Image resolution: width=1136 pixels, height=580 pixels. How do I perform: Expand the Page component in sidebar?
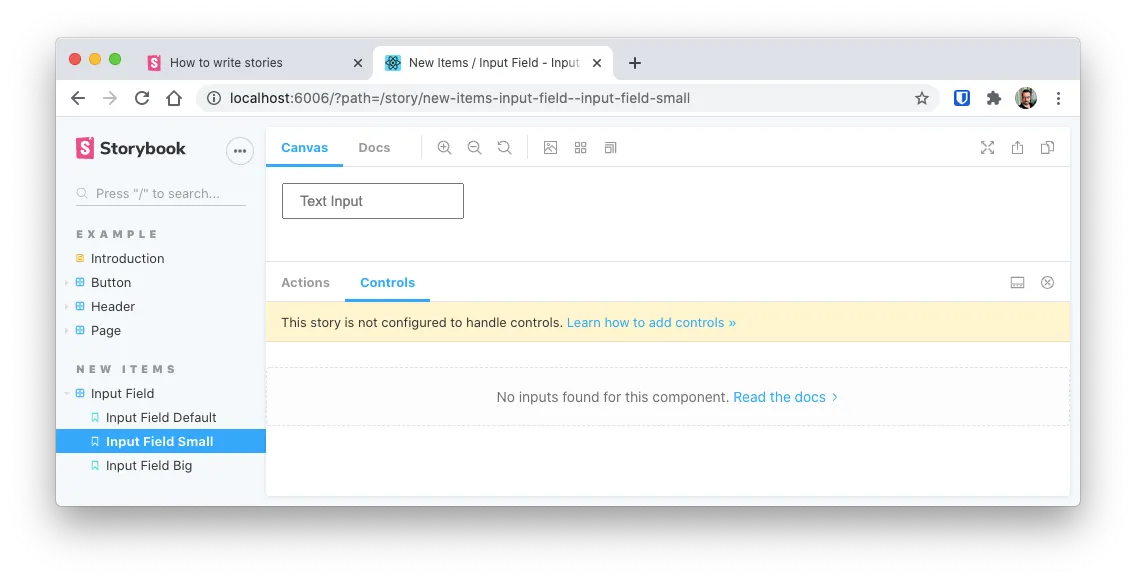pos(106,330)
